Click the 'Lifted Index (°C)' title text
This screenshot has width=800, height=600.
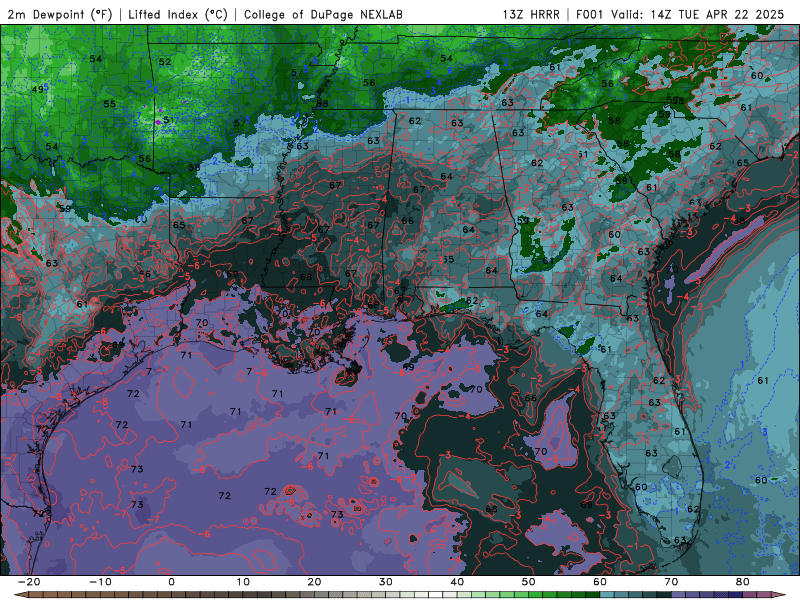(178, 14)
